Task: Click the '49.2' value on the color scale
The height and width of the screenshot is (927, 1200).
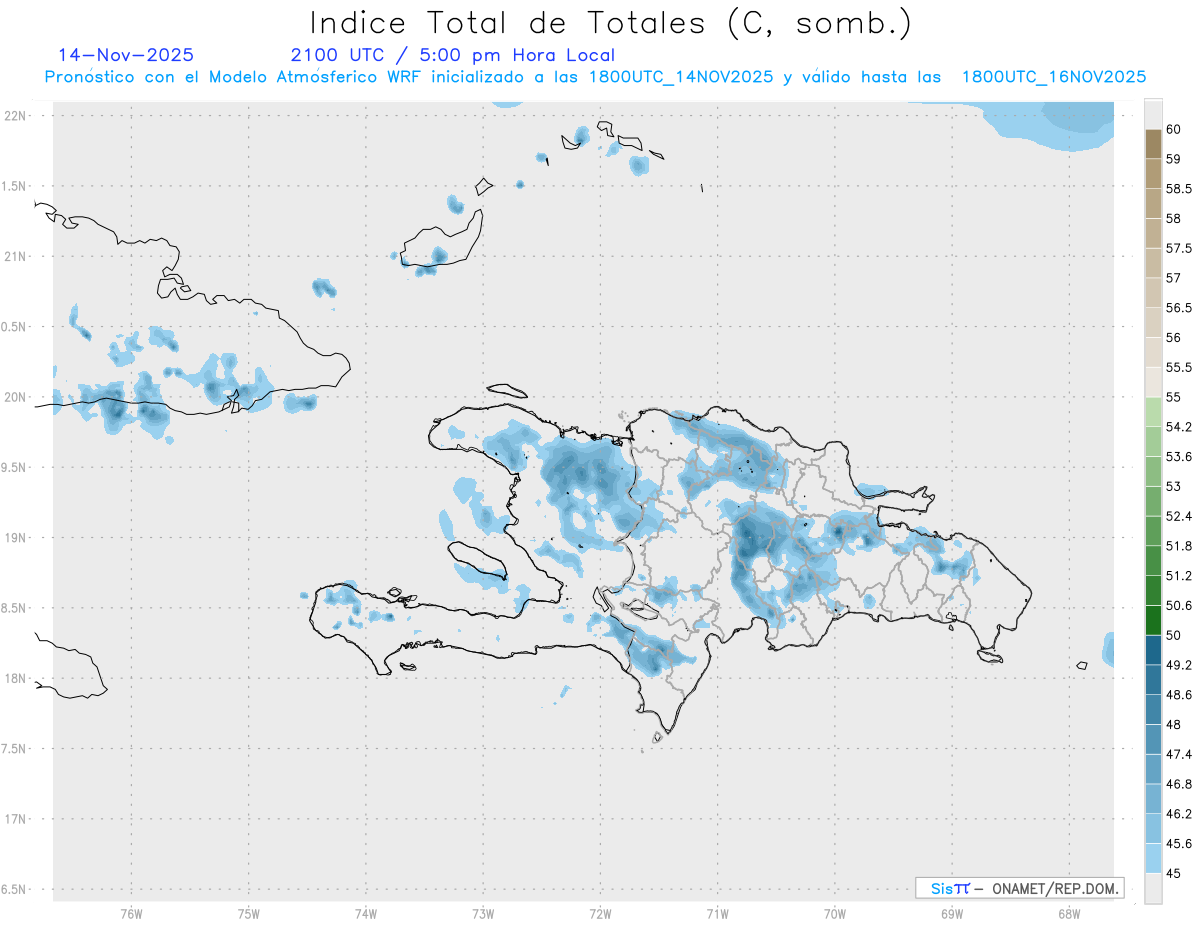Action: (1179, 665)
